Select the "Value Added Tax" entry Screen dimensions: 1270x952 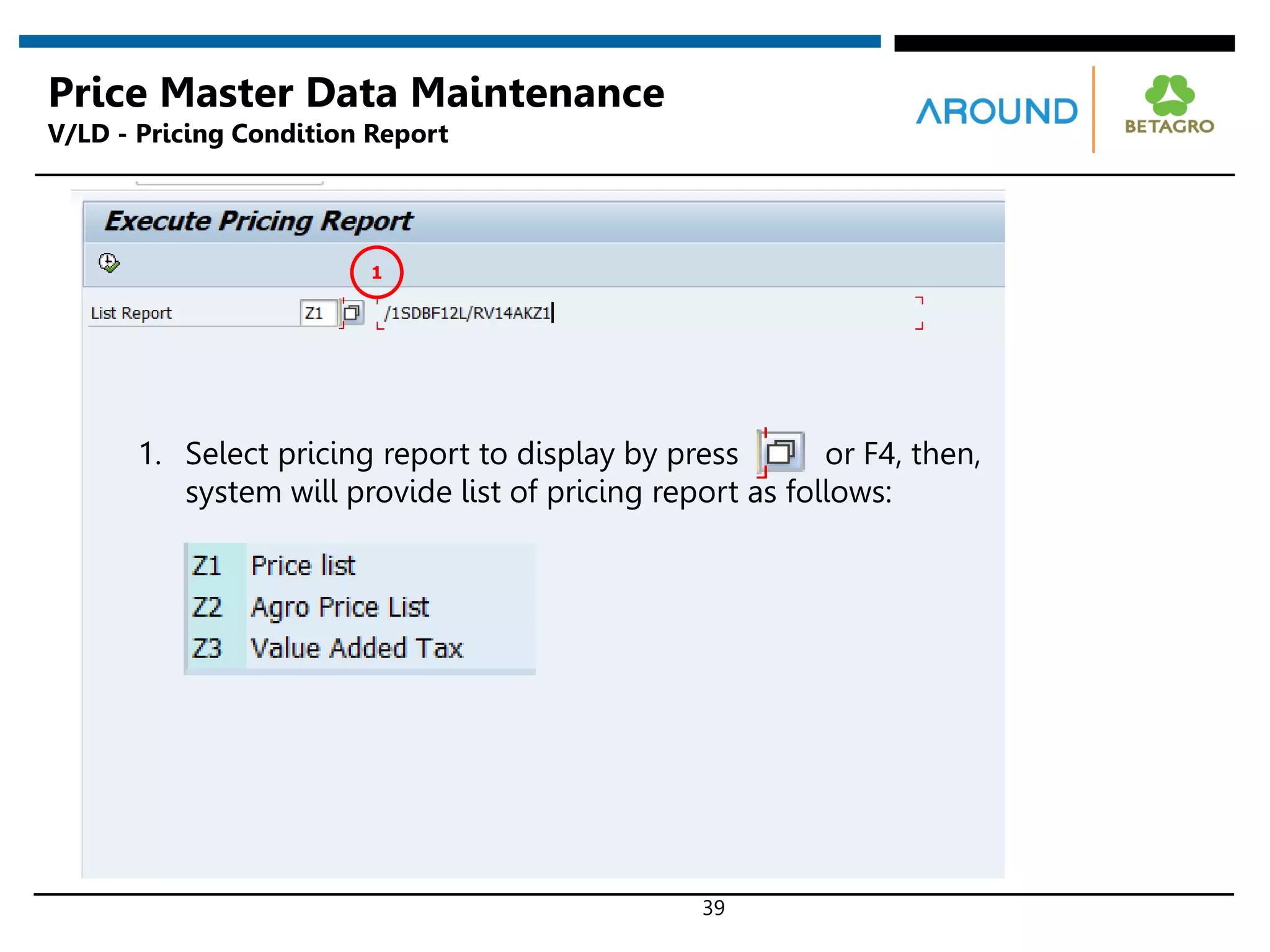tap(357, 648)
